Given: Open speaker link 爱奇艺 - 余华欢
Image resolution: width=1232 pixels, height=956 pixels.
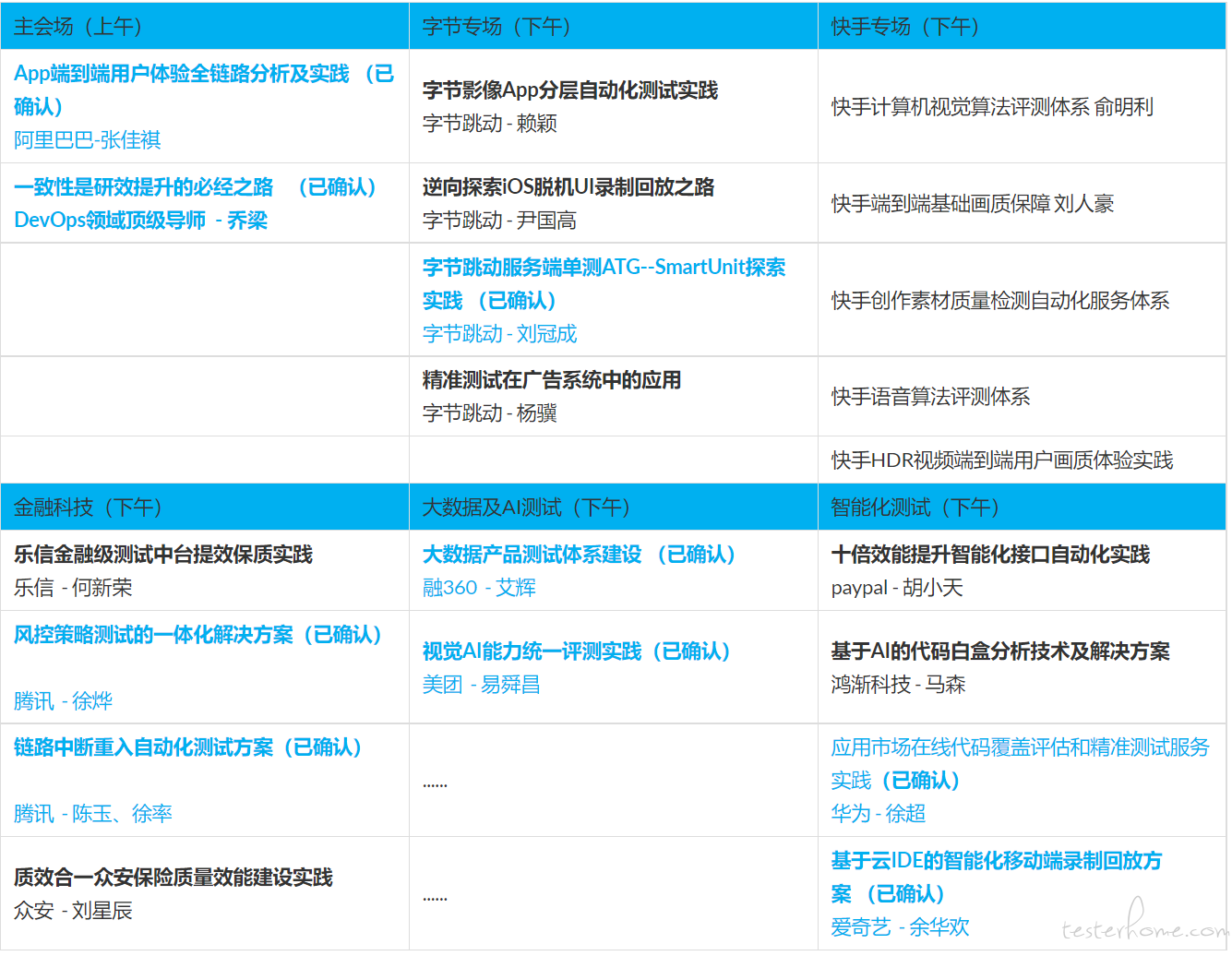Looking at the screenshot, I should [900, 927].
